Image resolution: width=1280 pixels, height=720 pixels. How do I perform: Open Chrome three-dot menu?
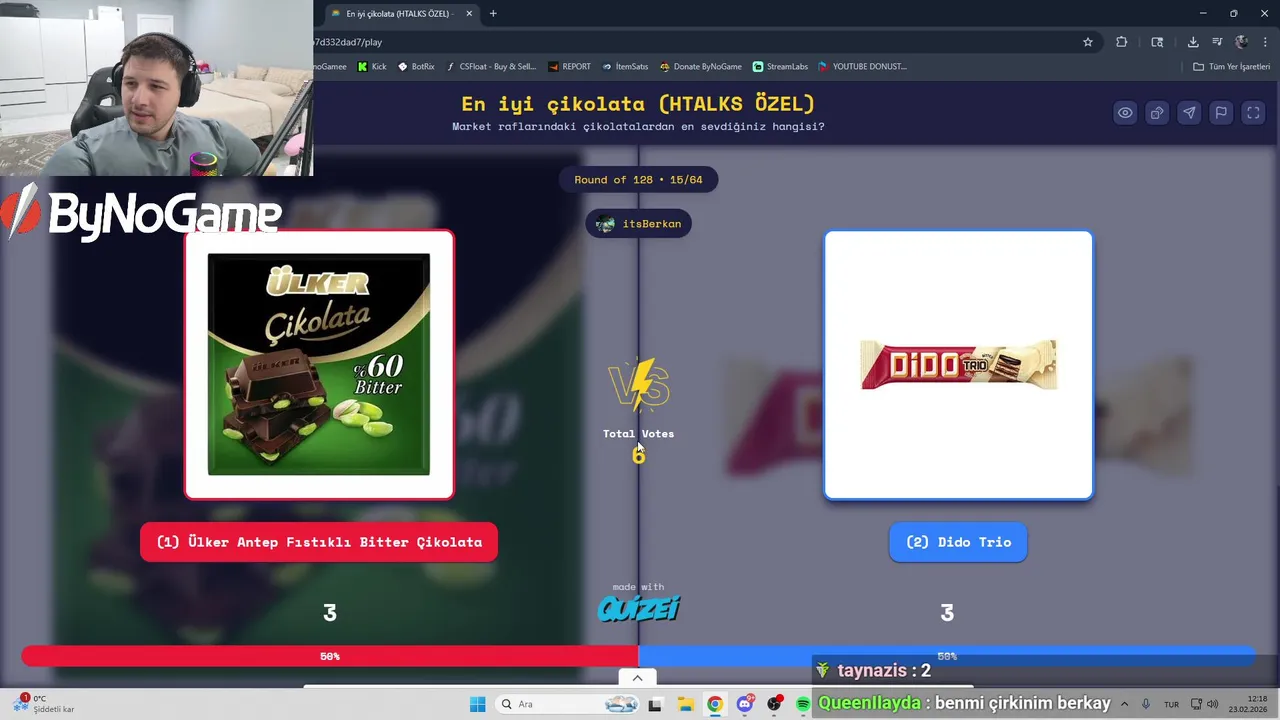(1265, 42)
